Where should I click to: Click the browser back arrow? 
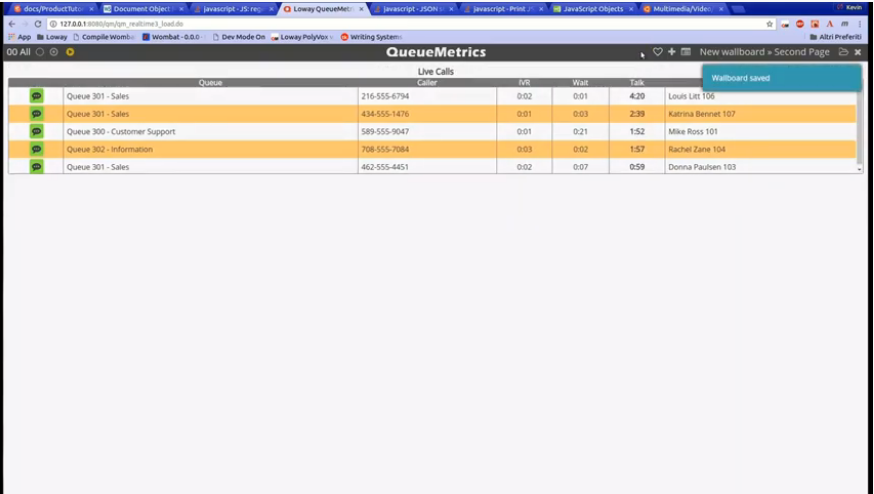pyautogui.click(x=12, y=24)
